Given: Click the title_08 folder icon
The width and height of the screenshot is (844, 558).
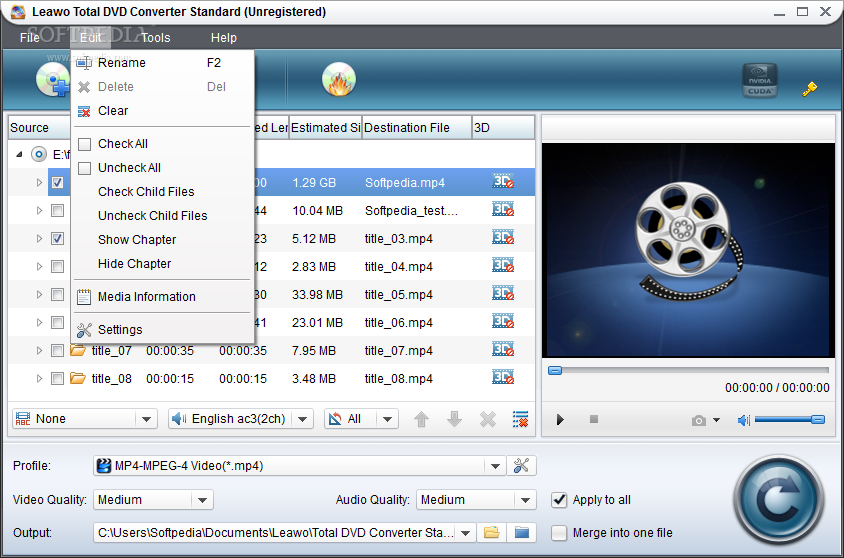Looking at the screenshot, I should pos(78,378).
